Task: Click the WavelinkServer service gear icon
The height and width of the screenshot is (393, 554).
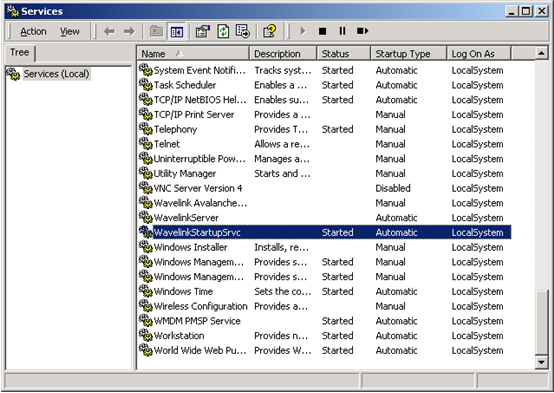Action: [146, 217]
